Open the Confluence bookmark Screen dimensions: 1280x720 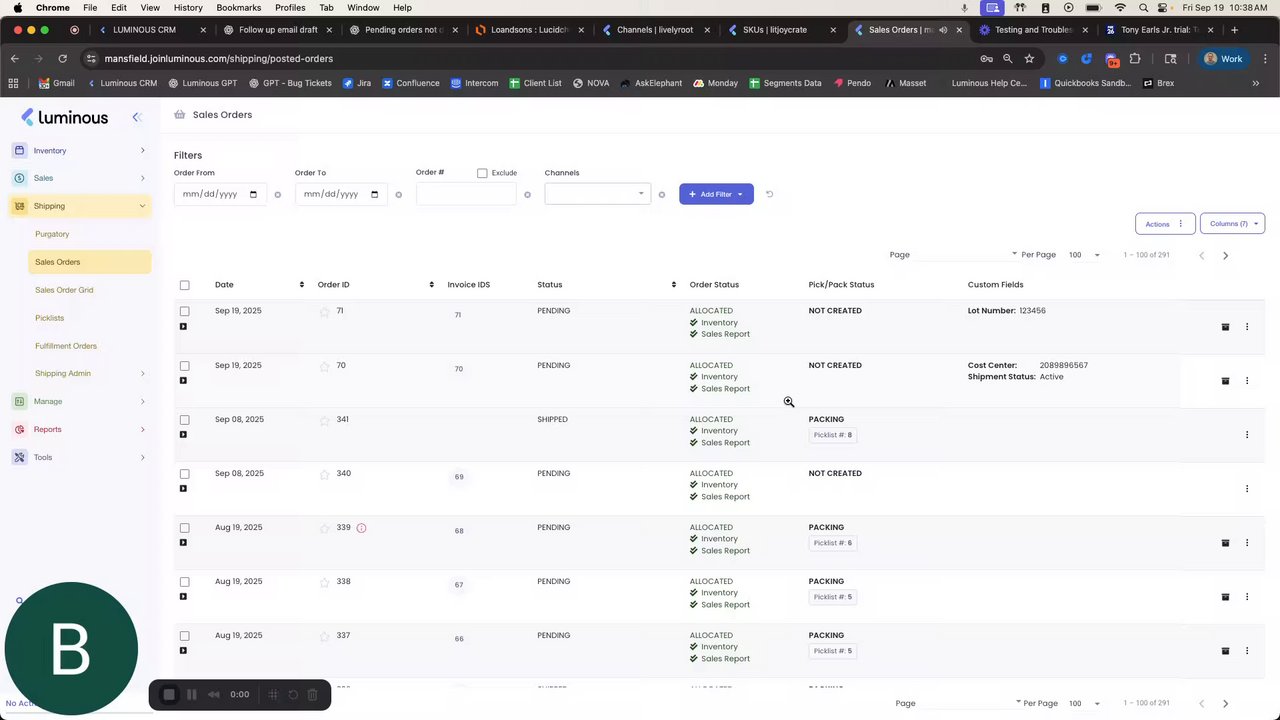coord(410,83)
